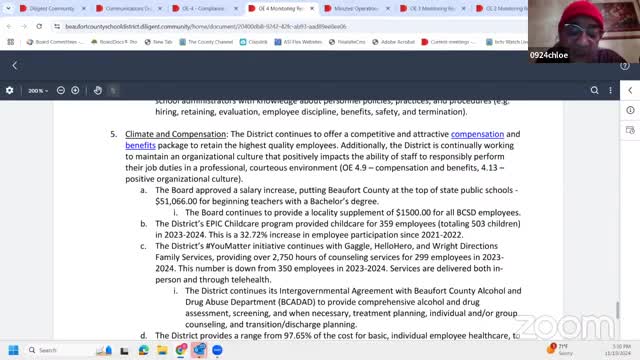Open Microsoft Edge from the taskbar
640x360 pixels.
pyautogui.click(x=143, y=350)
